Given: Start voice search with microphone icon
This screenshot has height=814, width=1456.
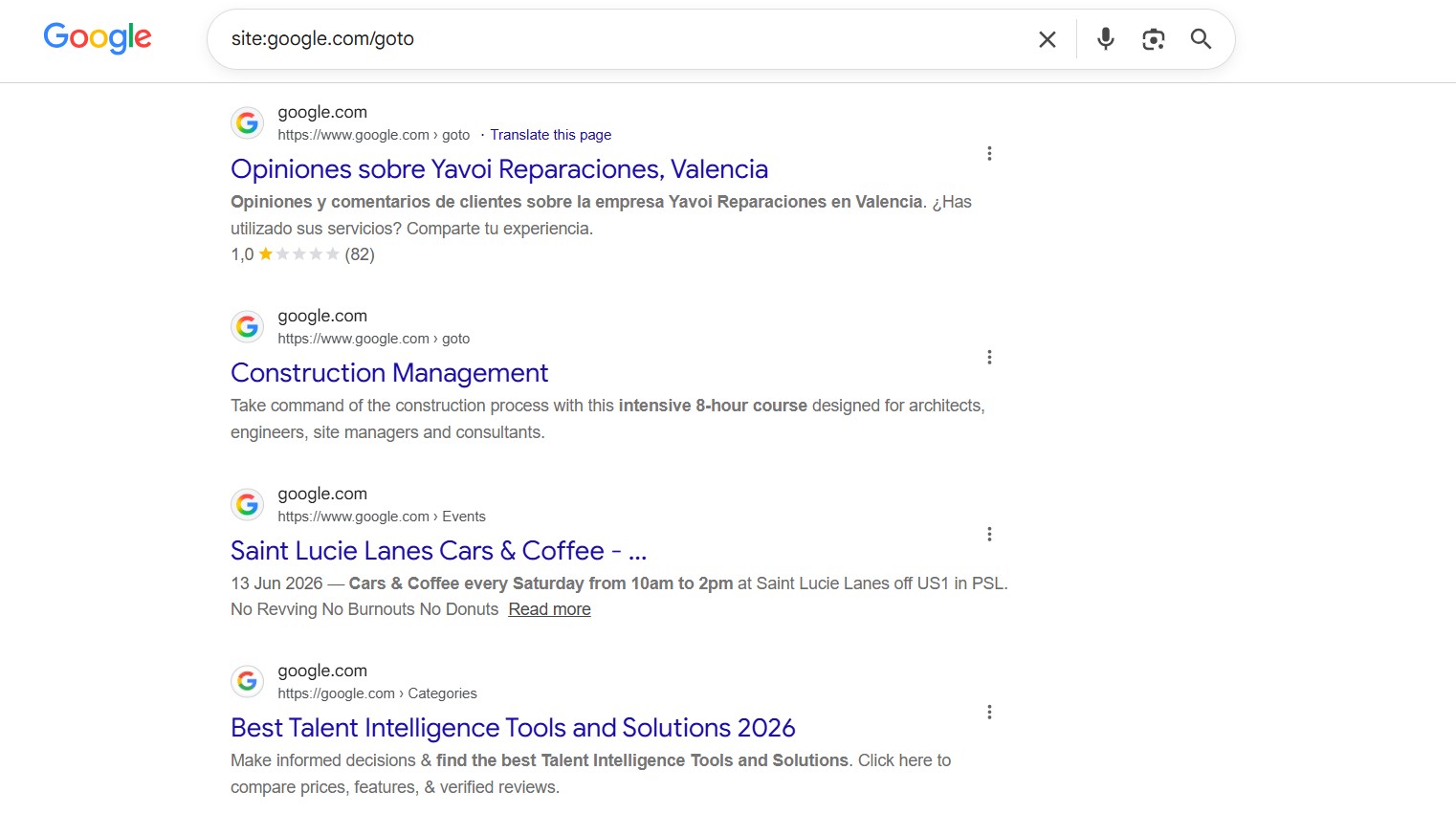Looking at the screenshot, I should [x=1106, y=39].
